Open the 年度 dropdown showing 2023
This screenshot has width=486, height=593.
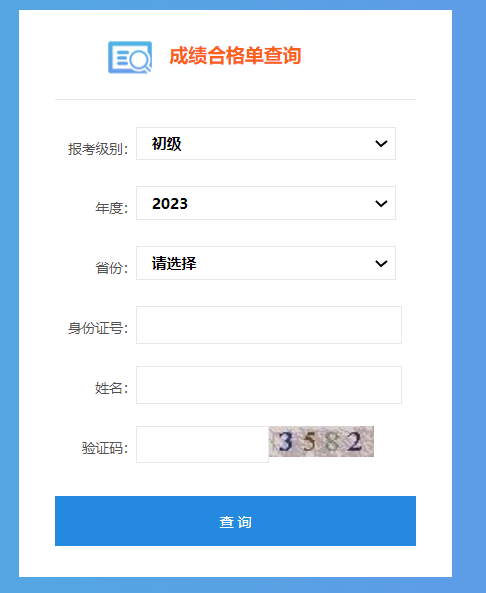266,203
